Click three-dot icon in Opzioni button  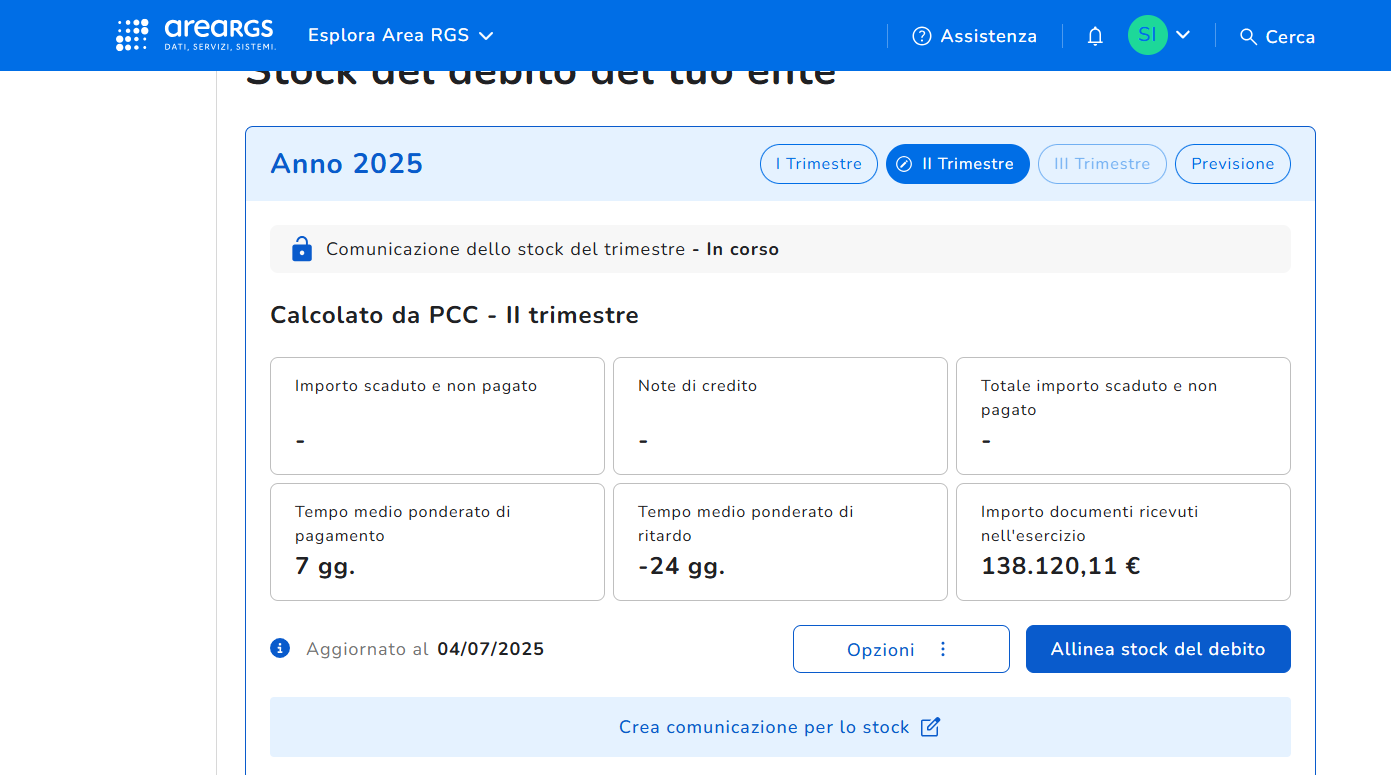[942, 649]
